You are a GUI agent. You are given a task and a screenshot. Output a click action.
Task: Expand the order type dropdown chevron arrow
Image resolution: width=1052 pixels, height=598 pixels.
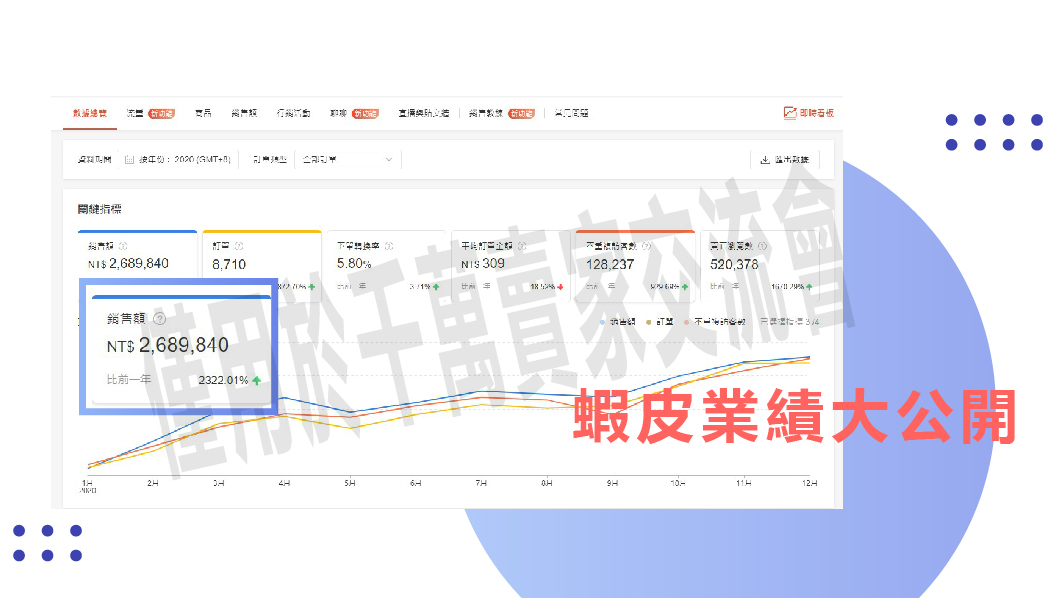[389, 159]
